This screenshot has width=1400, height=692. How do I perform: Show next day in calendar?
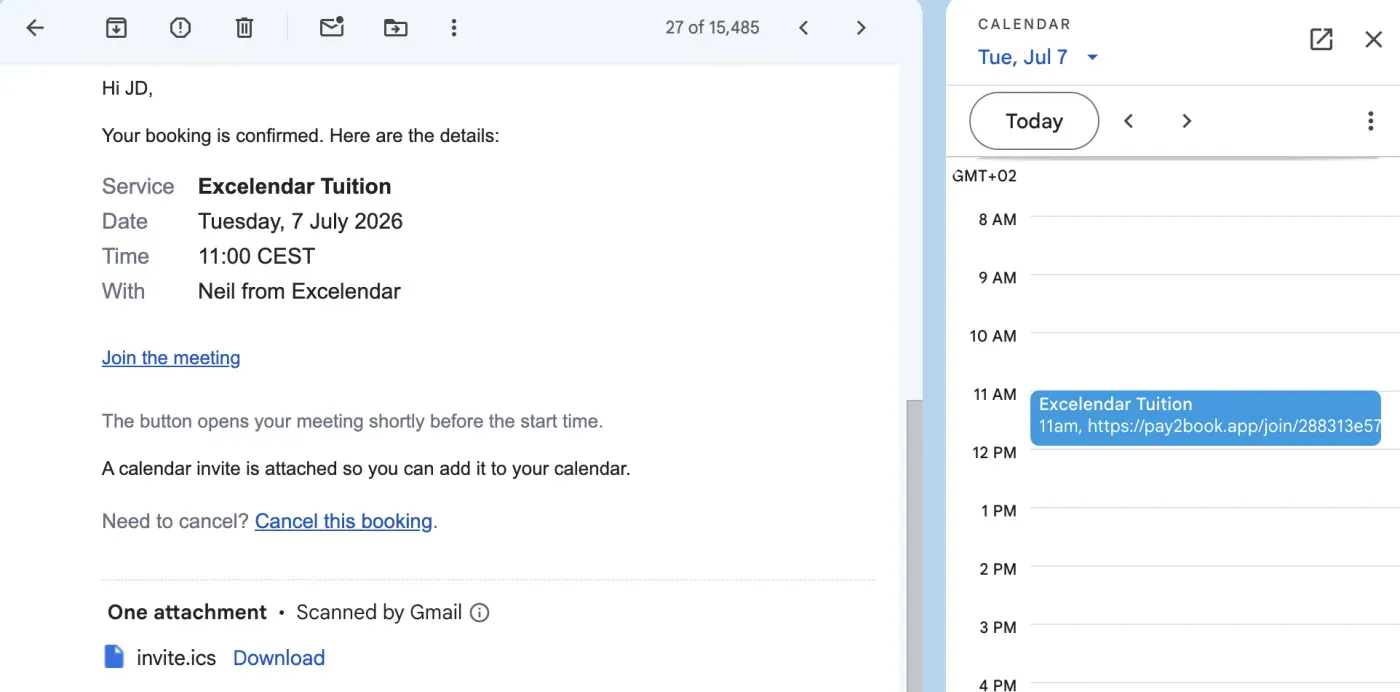[1187, 121]
